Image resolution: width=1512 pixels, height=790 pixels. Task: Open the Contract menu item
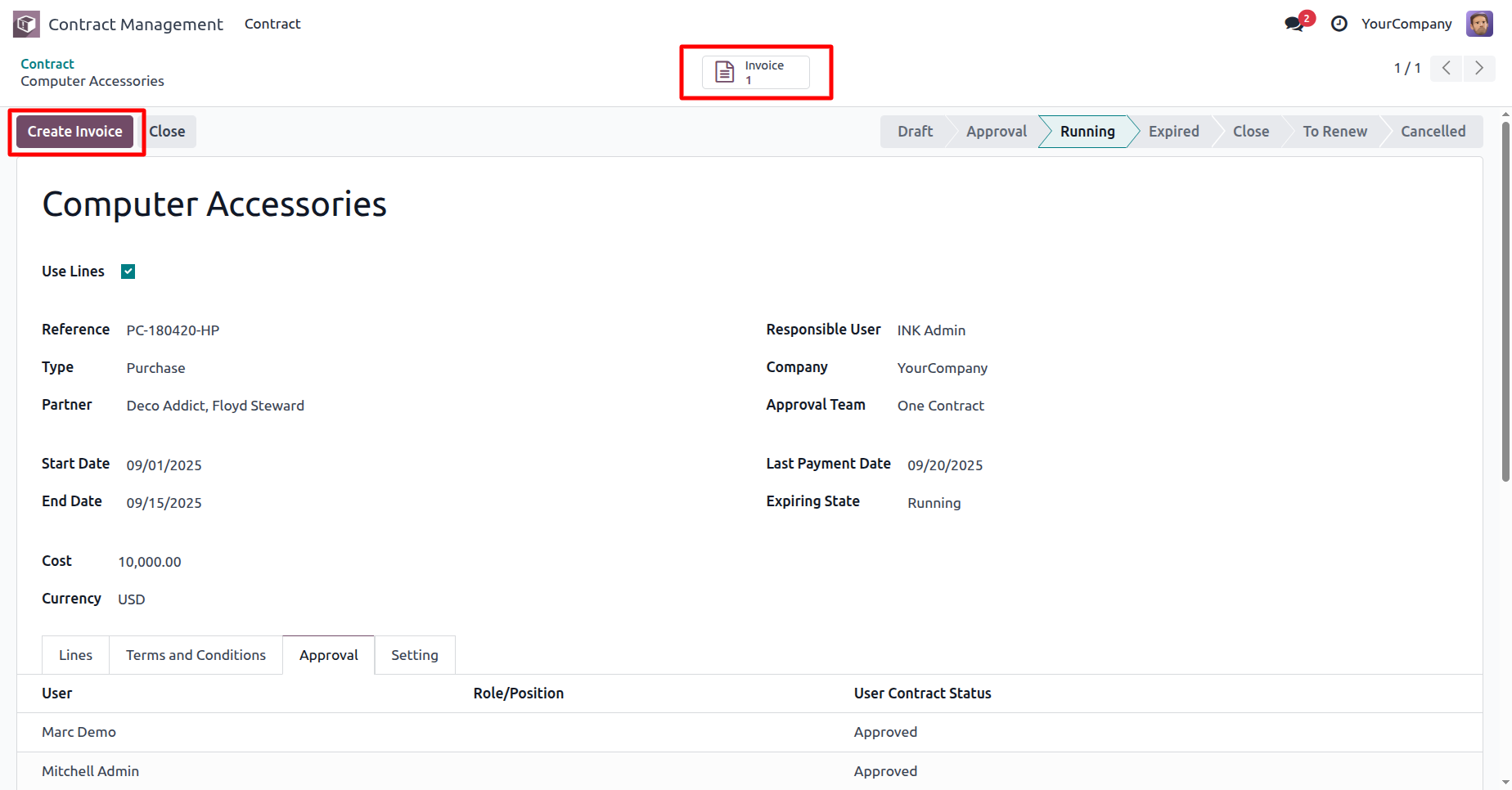pyautogui.click(x=272, y=24)
